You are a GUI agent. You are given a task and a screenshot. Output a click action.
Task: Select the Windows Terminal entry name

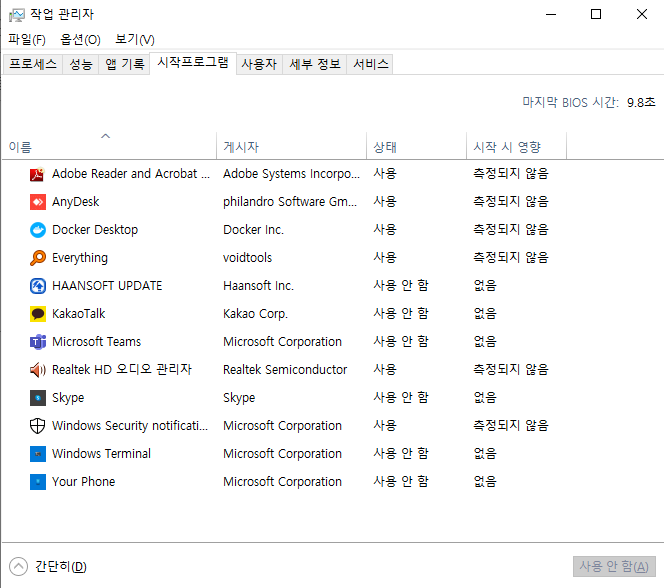101,453
